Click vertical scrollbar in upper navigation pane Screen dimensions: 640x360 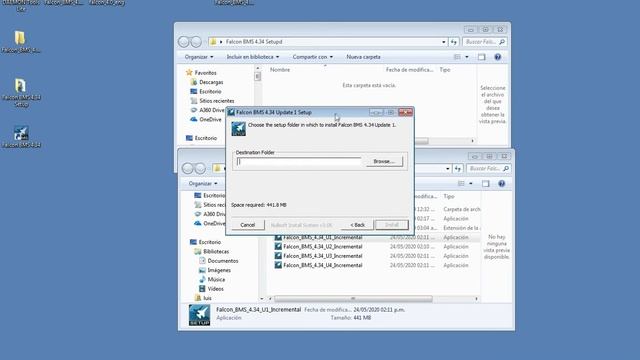pyautogui.click(x=257, y=76)
